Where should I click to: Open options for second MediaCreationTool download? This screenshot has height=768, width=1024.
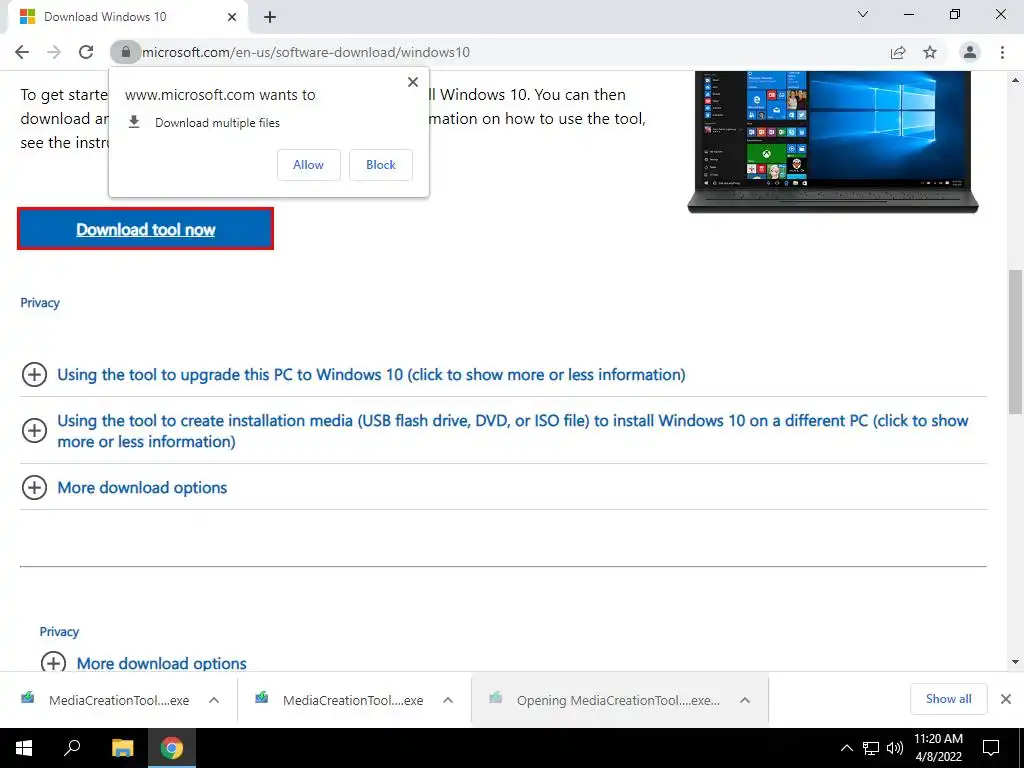point(448,700)
